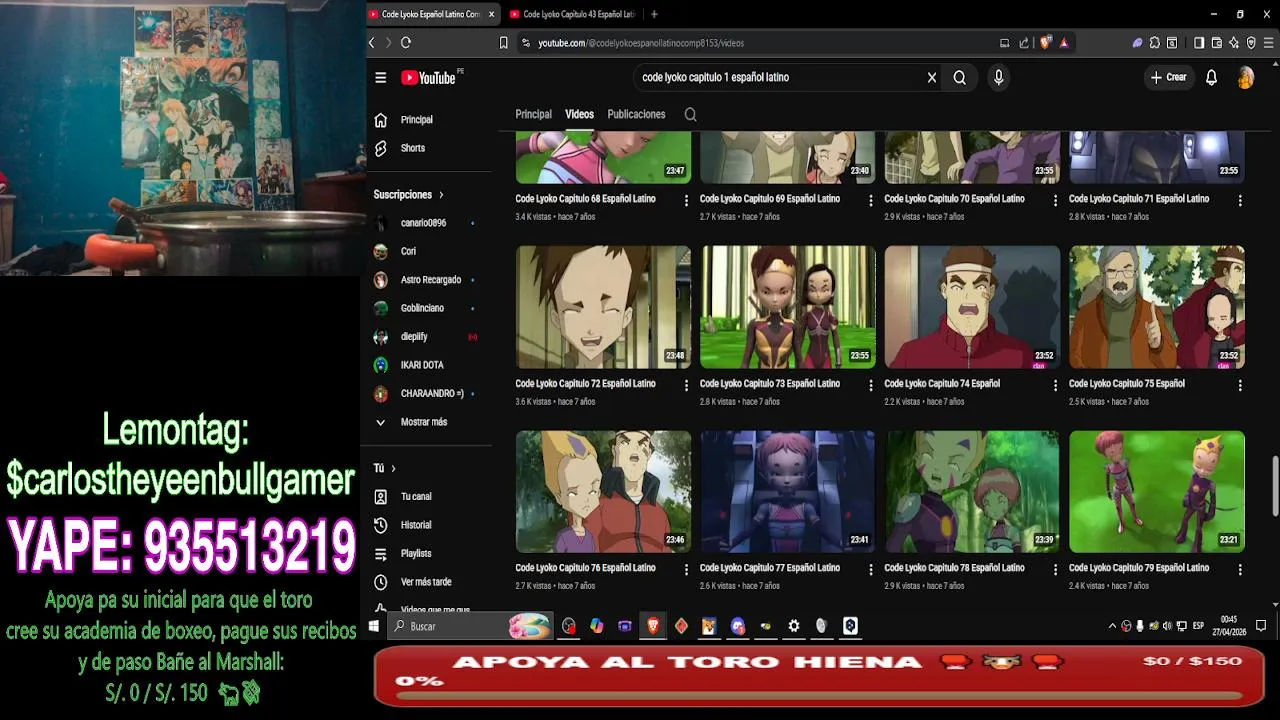Viewport: 1280px width, 720px height.
Task: Go back in browser history
Action: tap(372, 42)
